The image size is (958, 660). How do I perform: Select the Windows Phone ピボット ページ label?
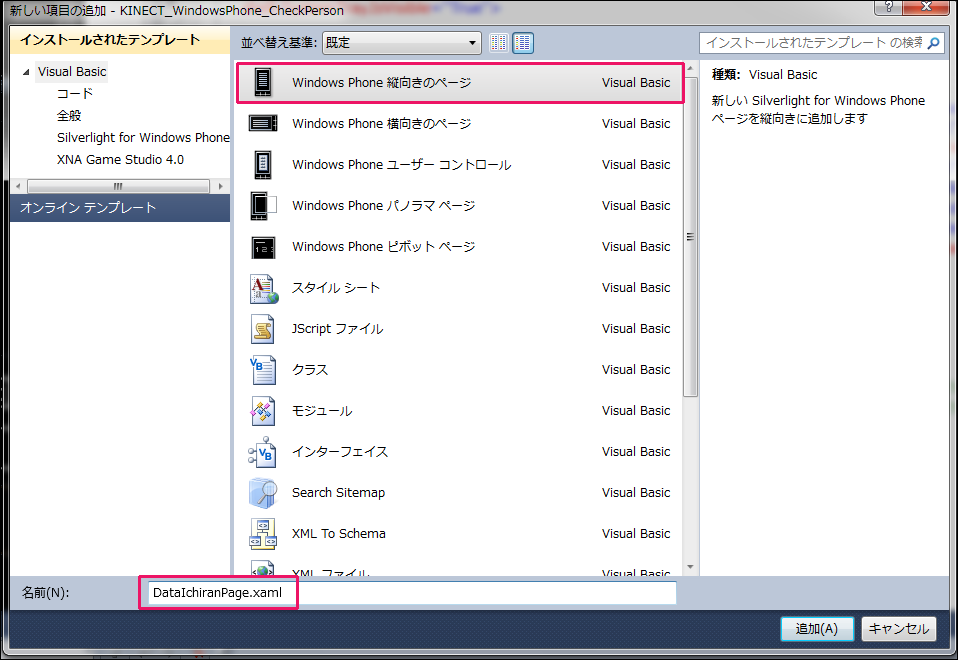click(384, 247)
